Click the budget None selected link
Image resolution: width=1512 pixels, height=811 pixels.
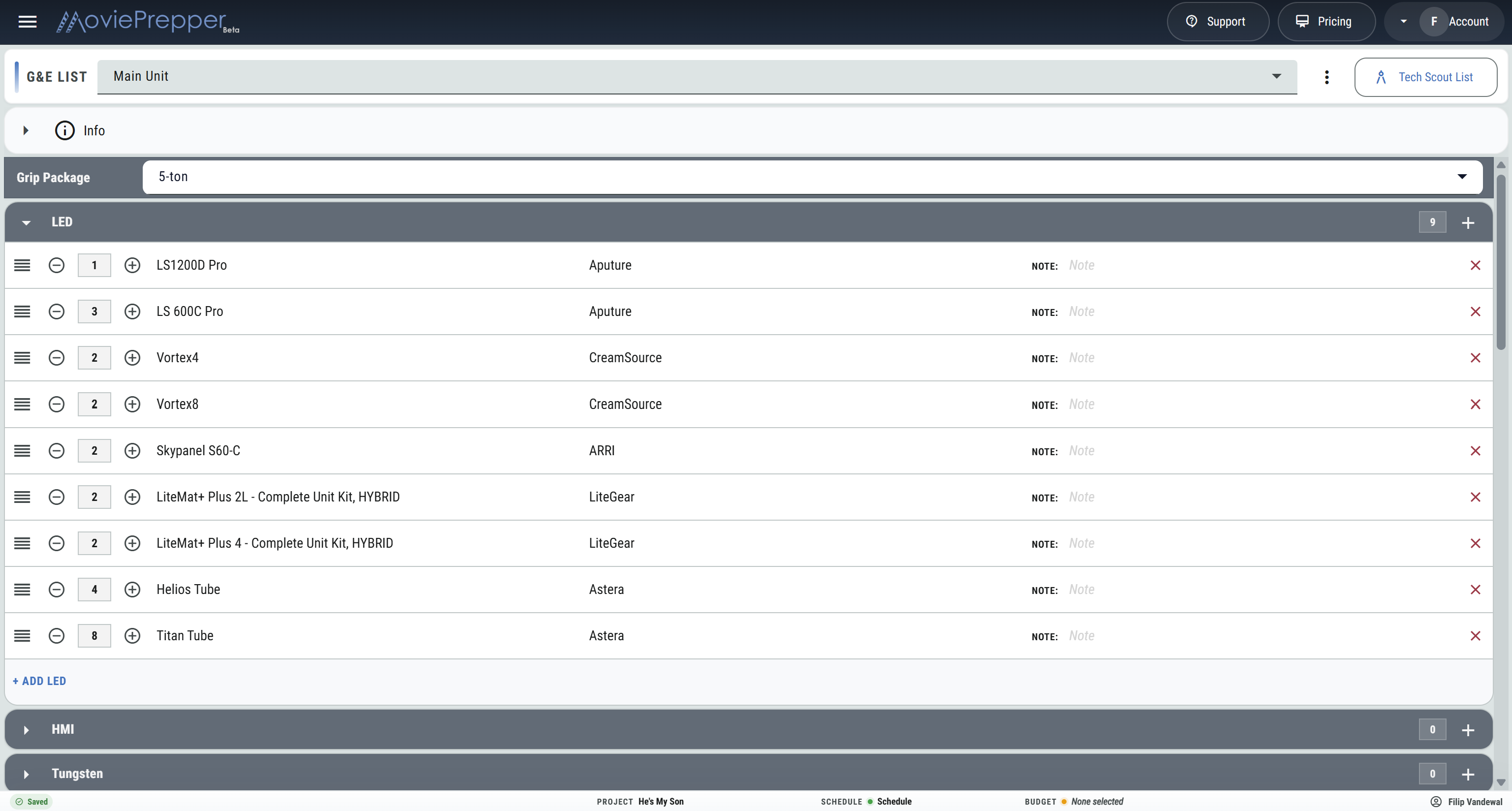(1097, 802)
